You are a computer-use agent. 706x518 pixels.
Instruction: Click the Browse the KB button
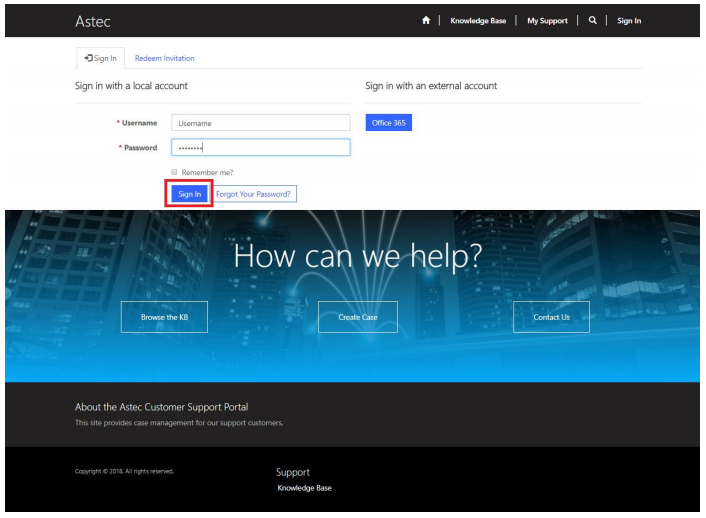pyautogui.click(x=164, y=317)
